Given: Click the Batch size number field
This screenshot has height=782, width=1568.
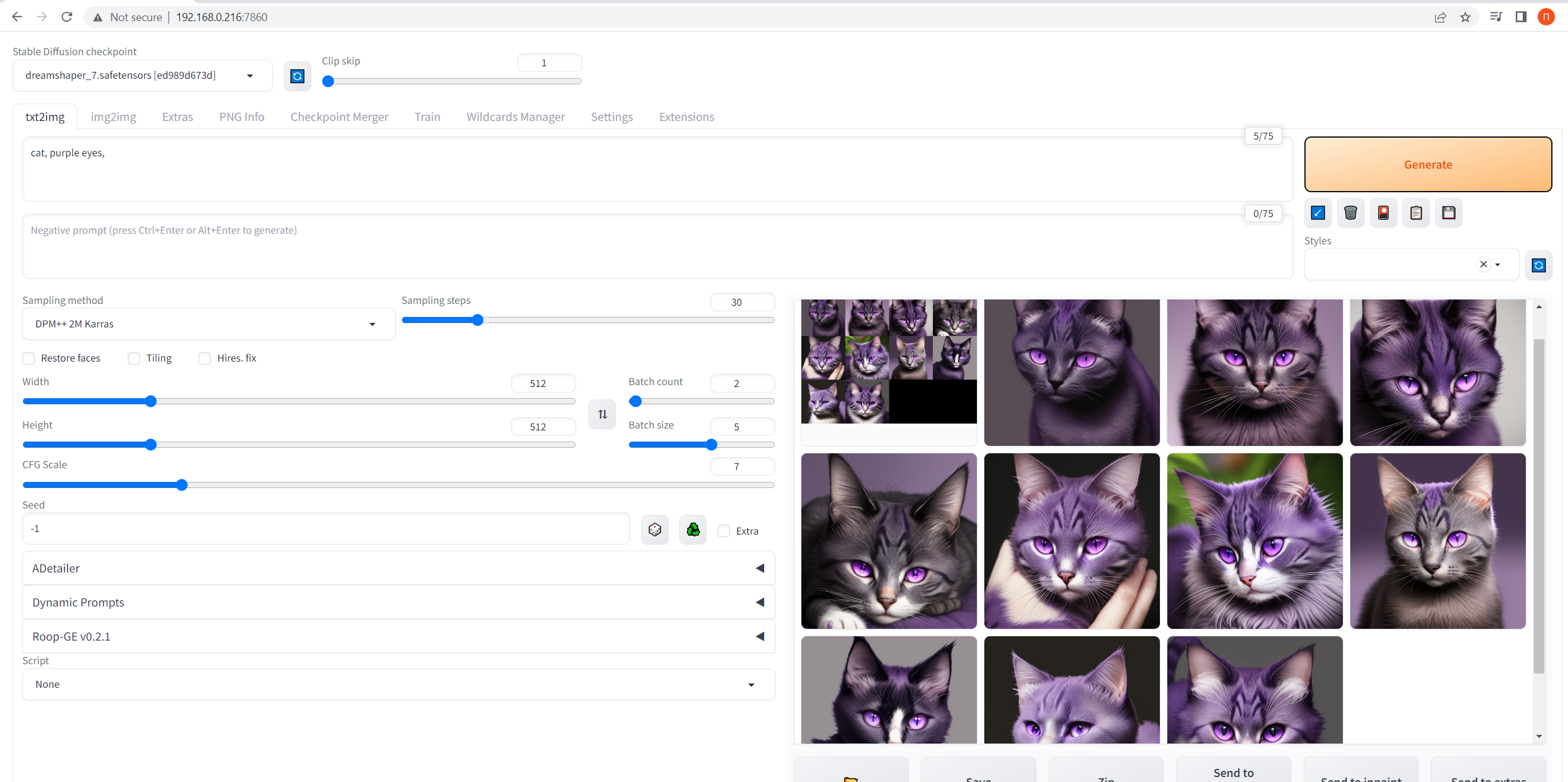Looking at the screenshot, I should tap(742, 427).
